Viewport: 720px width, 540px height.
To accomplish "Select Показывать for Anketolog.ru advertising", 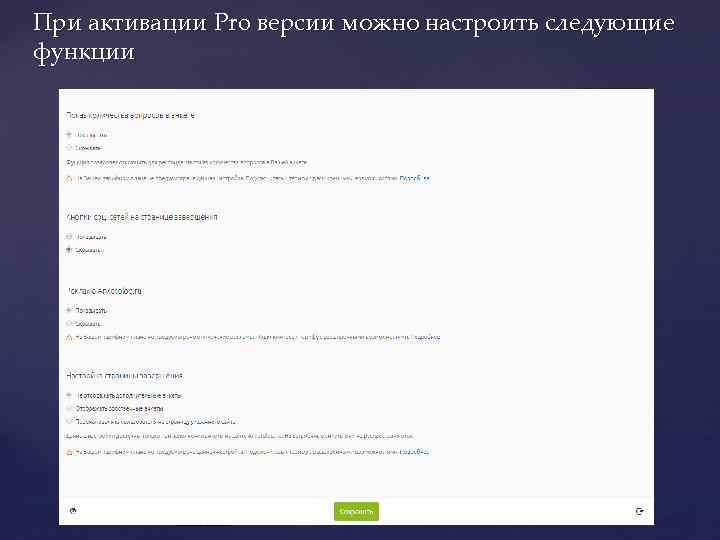I will click(69, 310).
